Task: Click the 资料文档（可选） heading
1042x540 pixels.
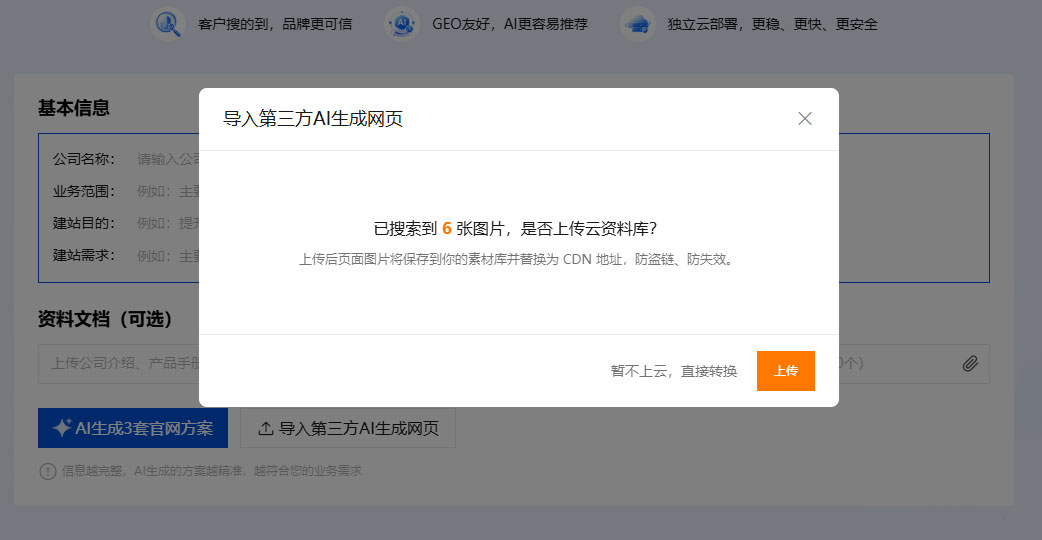Action: [x=105, y=319]
